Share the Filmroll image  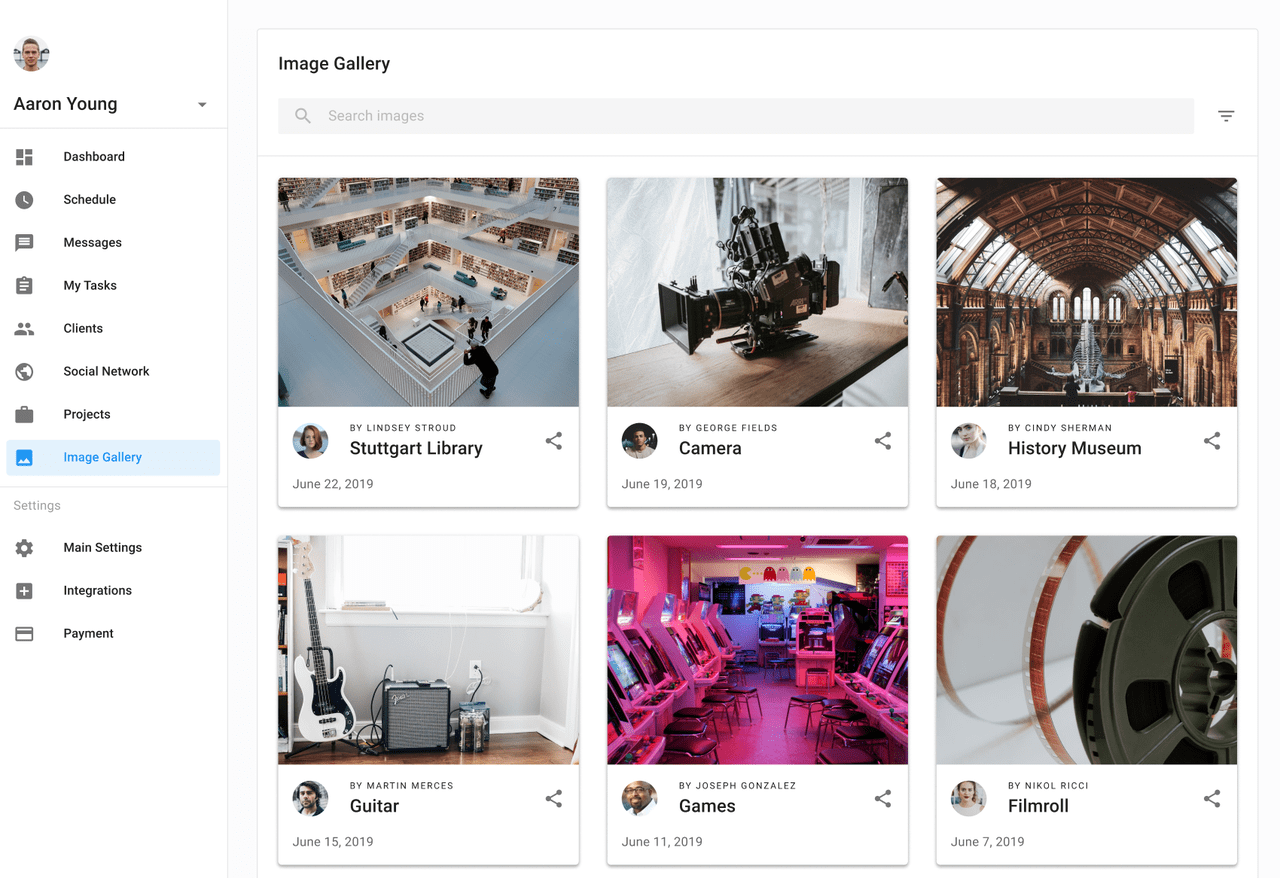(x=1211, y=799)
